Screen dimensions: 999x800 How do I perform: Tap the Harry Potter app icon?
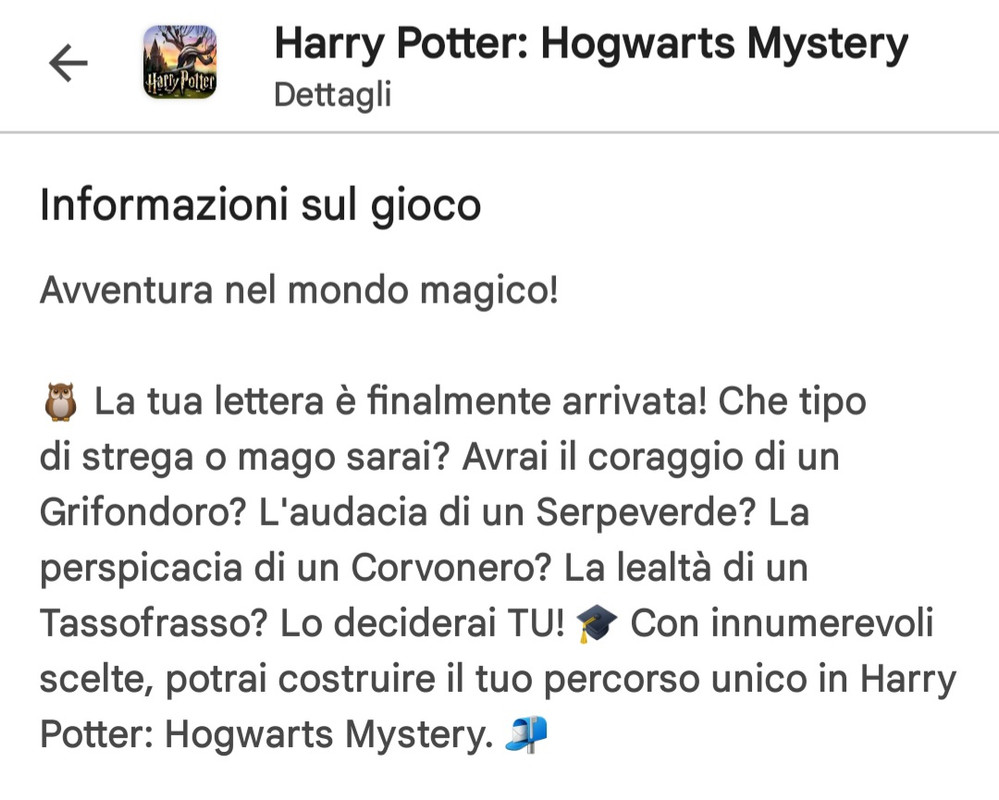(180, 62)
